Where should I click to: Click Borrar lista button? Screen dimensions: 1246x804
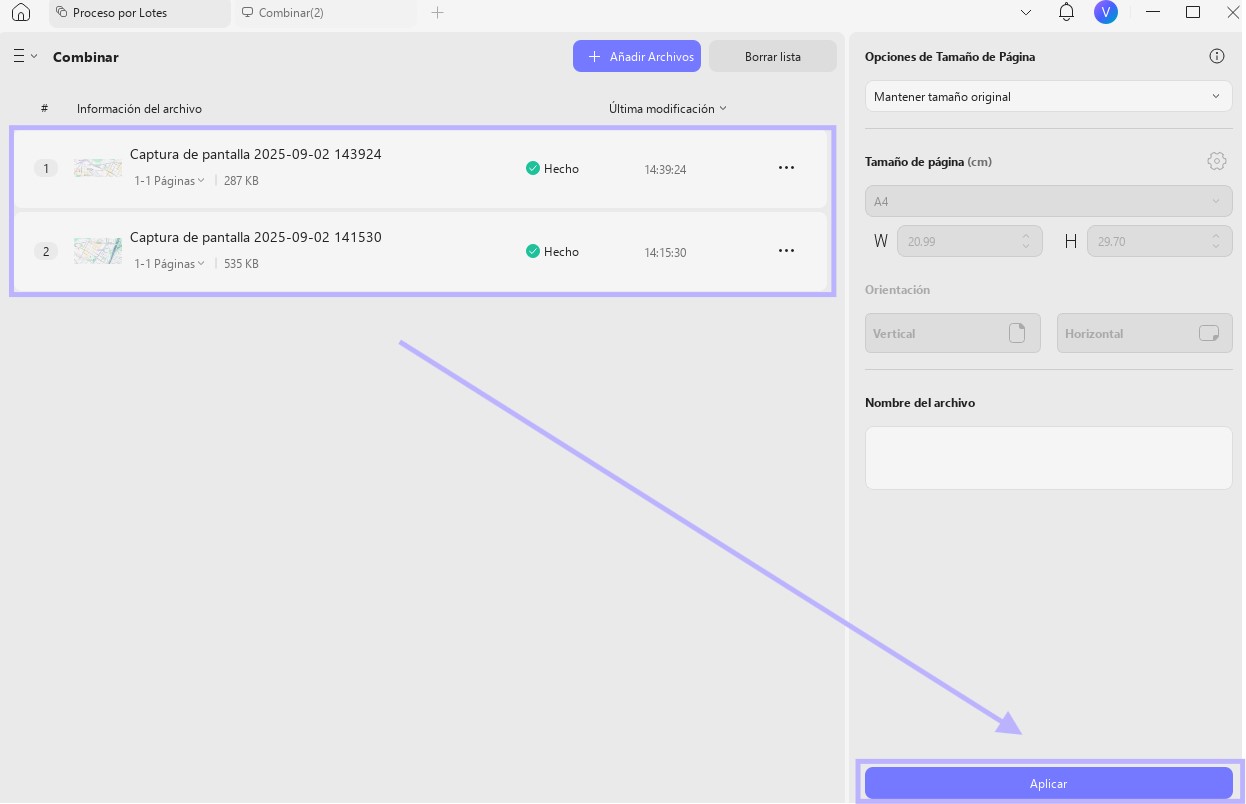point(773,57)
